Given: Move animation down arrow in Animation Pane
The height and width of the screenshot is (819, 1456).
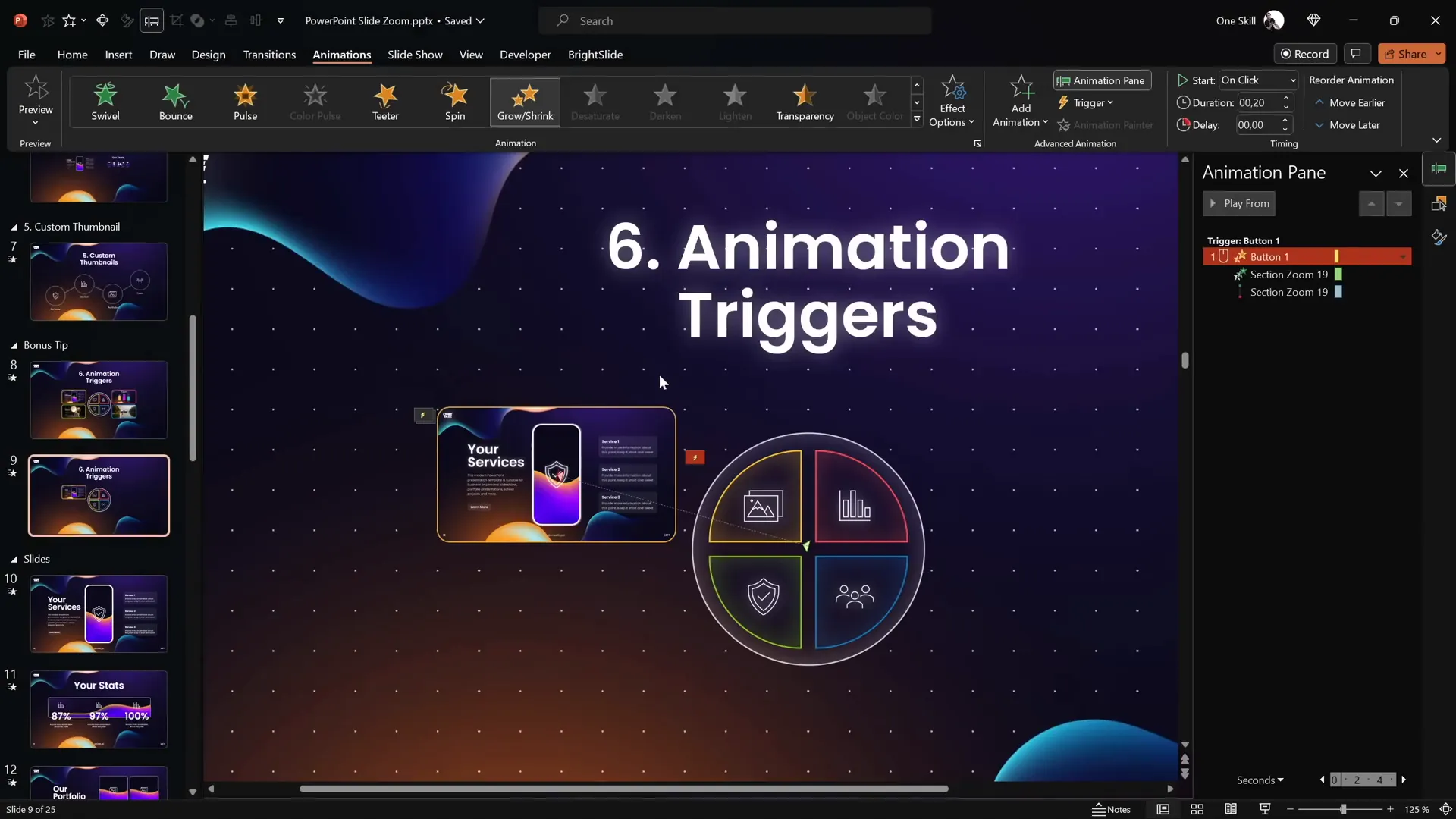Looking at the screenshot, I should (1398, 203).
